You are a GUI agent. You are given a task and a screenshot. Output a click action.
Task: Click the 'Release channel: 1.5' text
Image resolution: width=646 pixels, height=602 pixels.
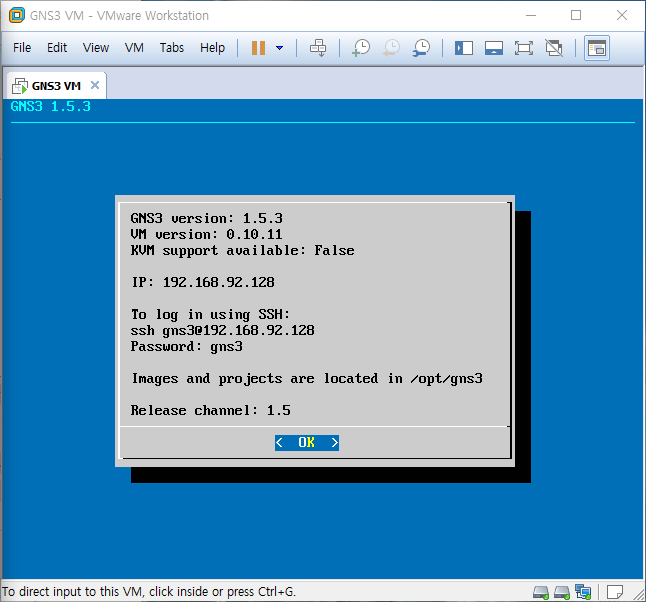coord(211,410)
